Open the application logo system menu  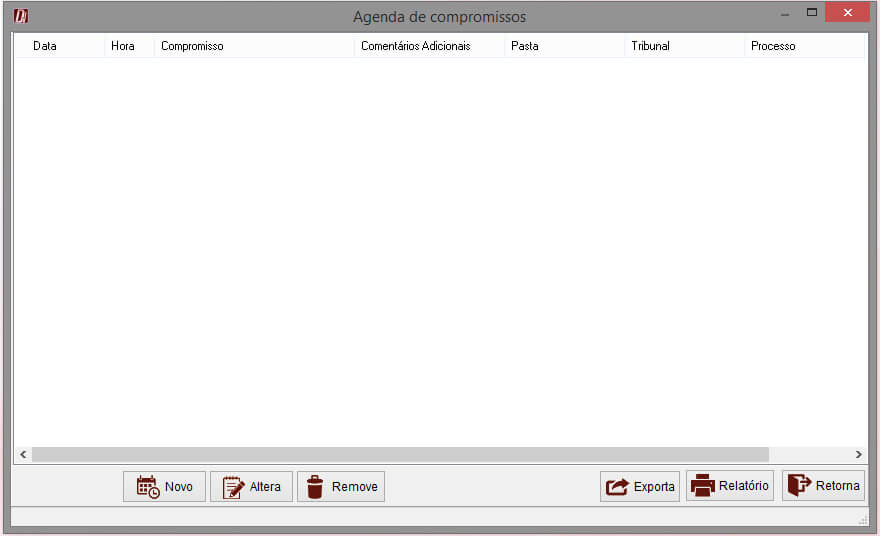[20, 16]
